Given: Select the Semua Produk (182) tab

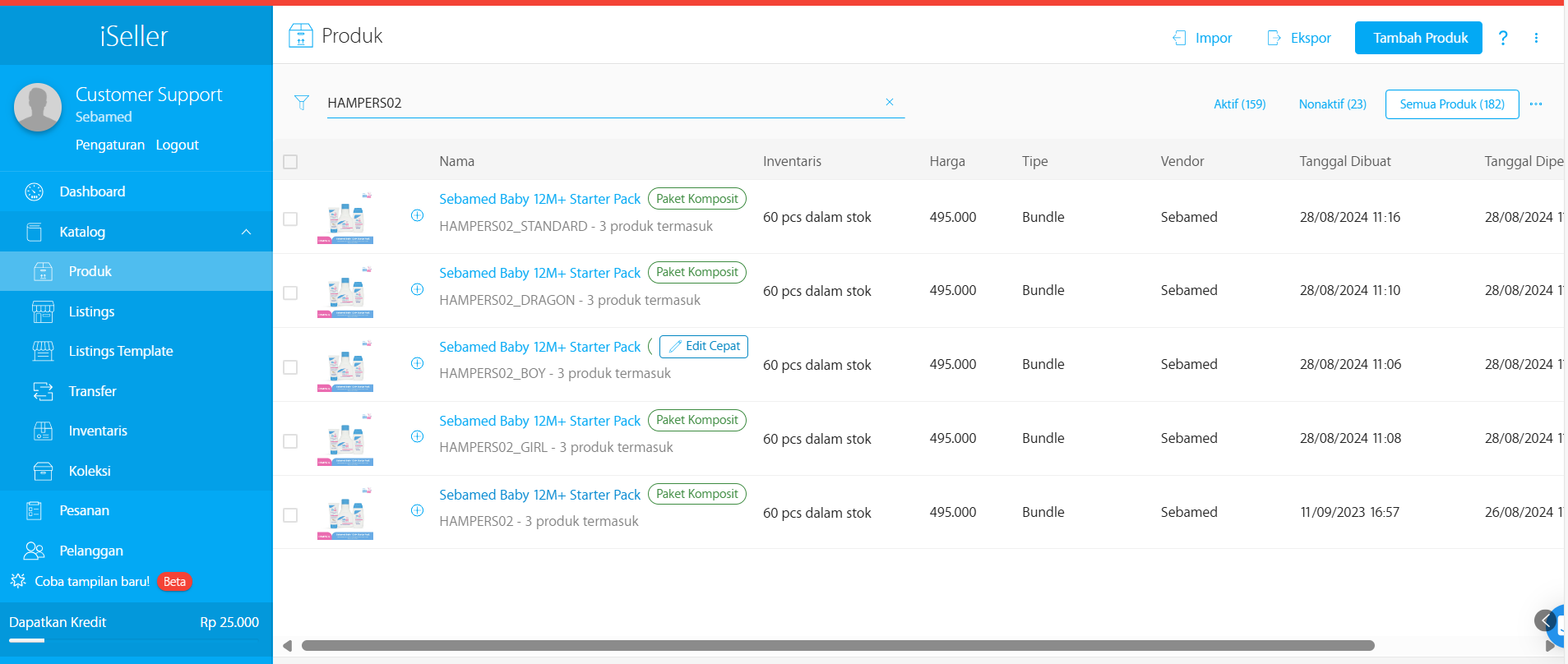Looking at the screenshot, I should [x=1452, y=104].
